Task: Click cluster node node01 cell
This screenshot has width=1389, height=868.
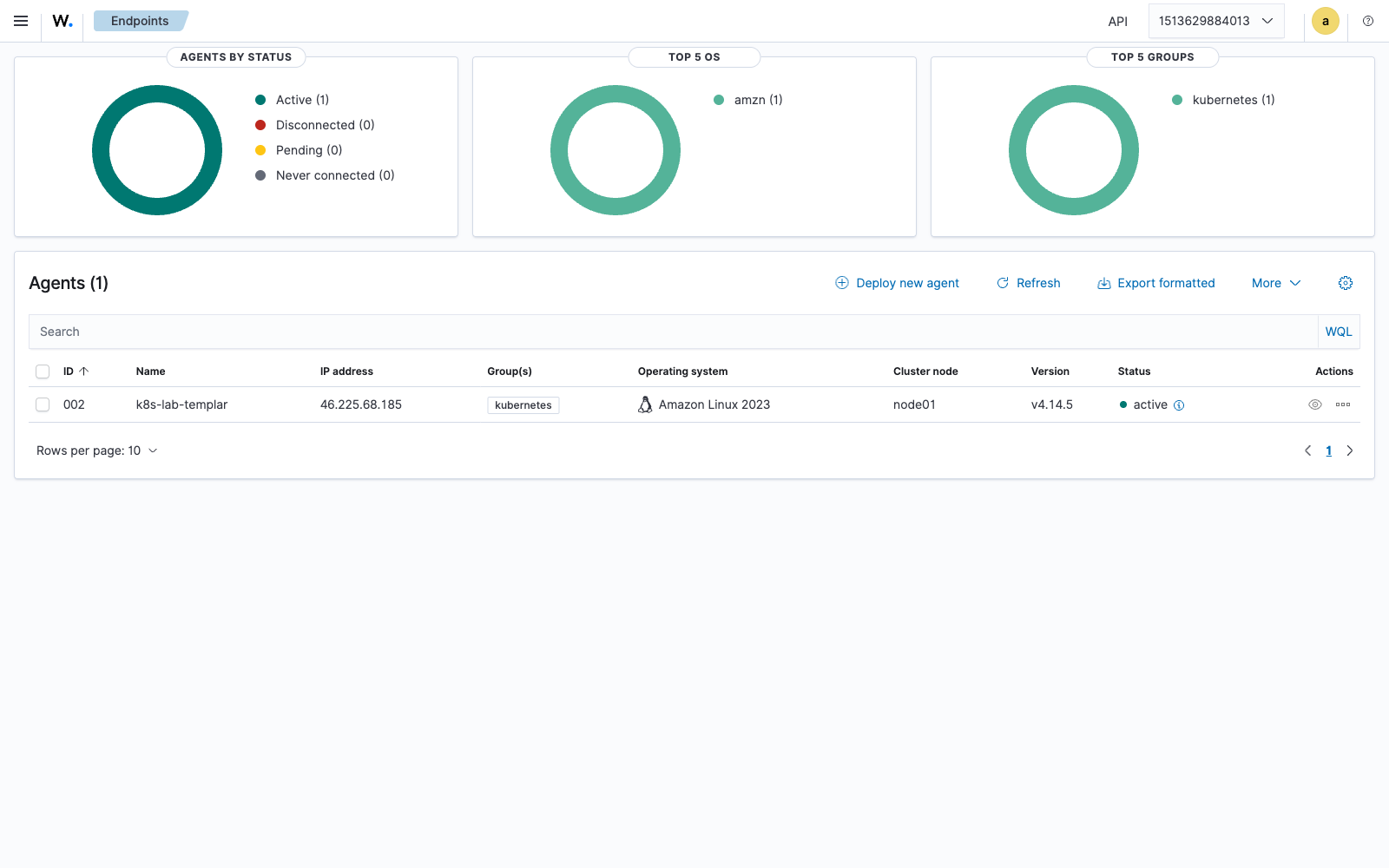Action: pyautogui.click(x=914, y=404)
